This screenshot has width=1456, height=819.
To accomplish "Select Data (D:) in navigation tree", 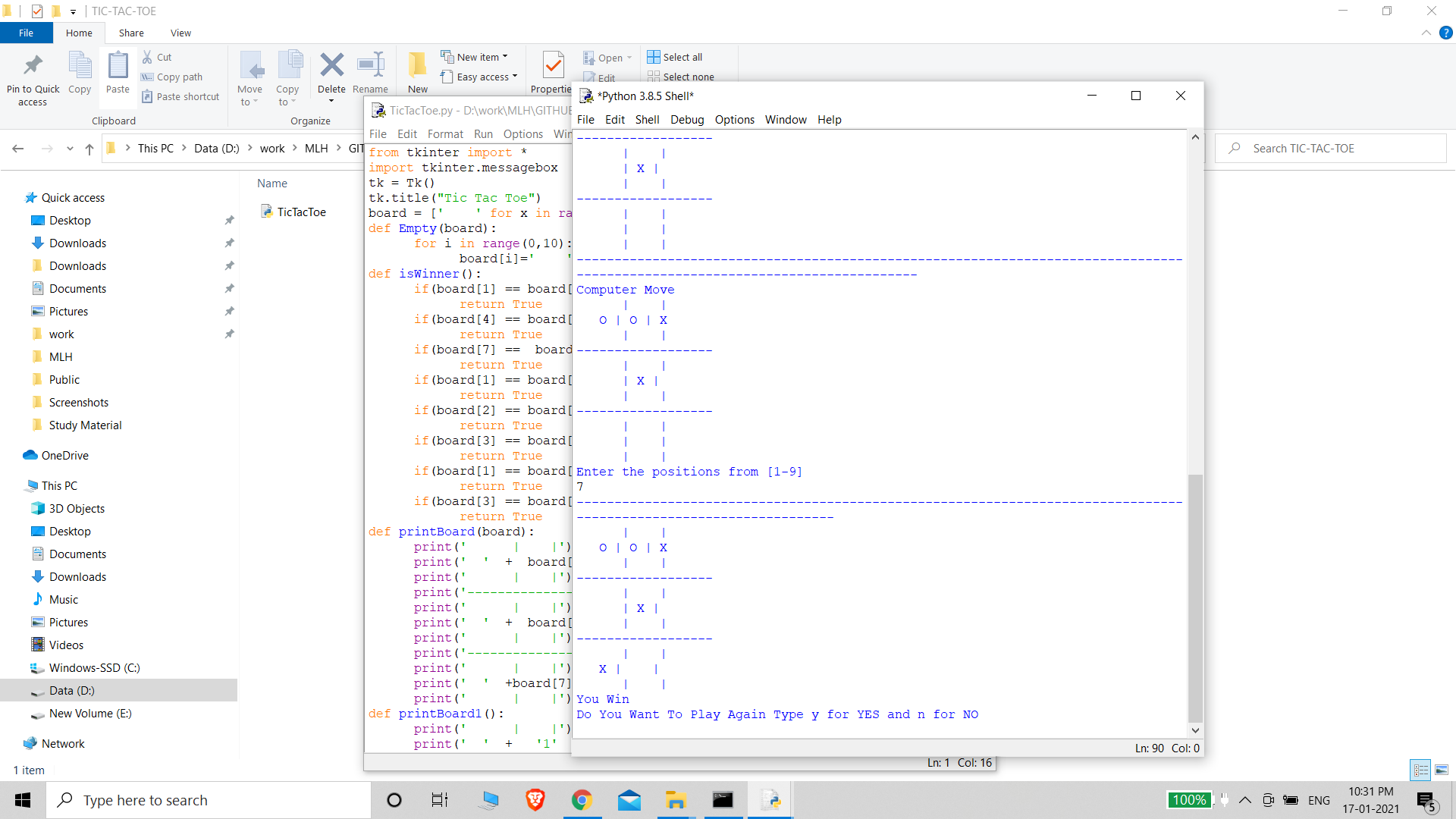I will point(72,690).
